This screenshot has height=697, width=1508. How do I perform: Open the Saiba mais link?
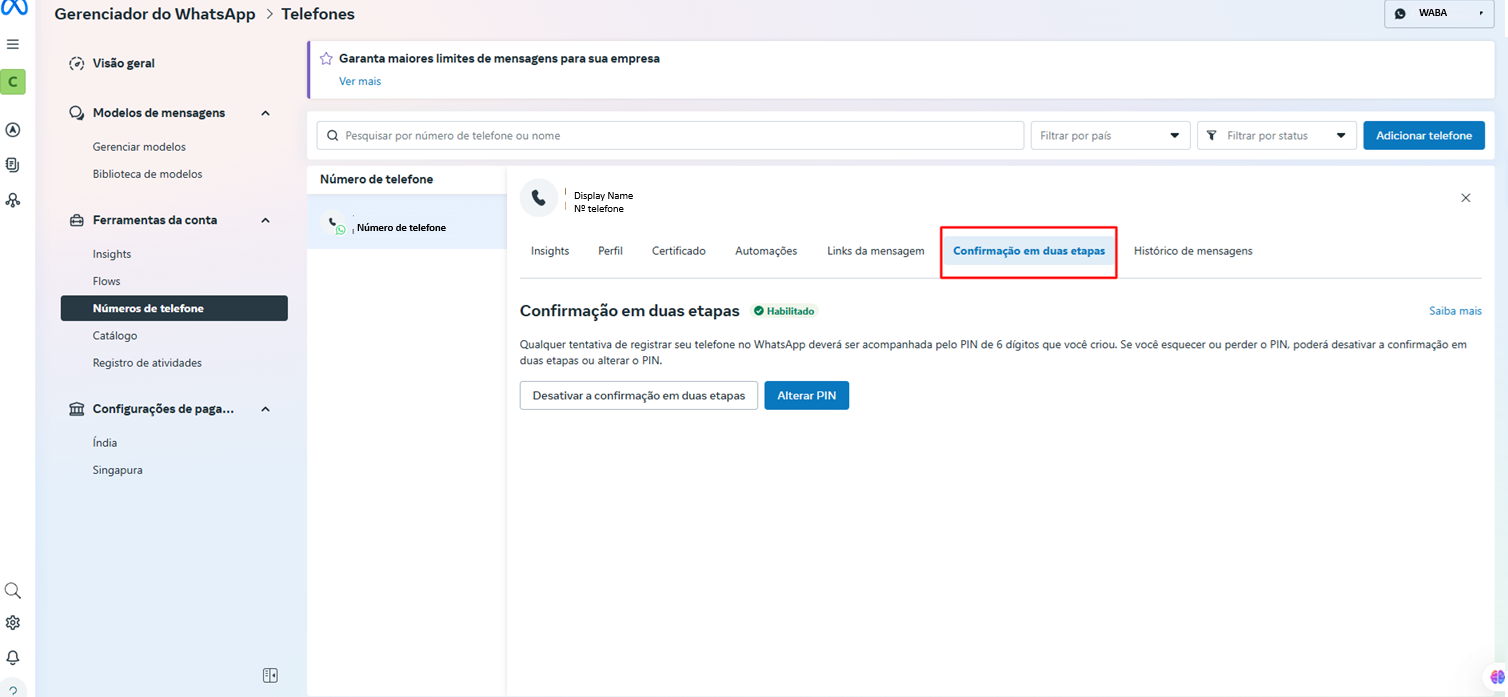coord(1454,311)
